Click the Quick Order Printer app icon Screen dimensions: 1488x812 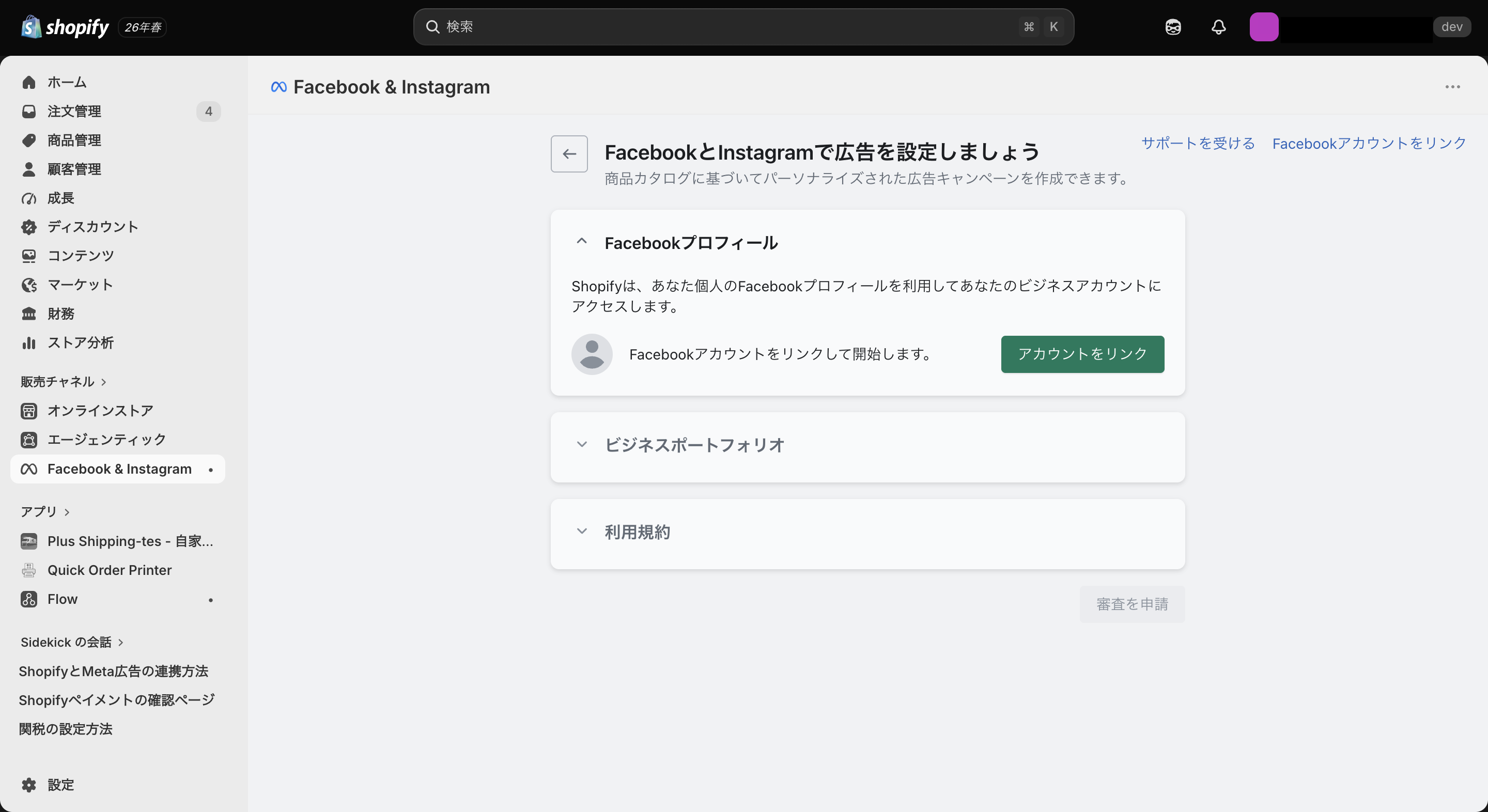point(29,570)
